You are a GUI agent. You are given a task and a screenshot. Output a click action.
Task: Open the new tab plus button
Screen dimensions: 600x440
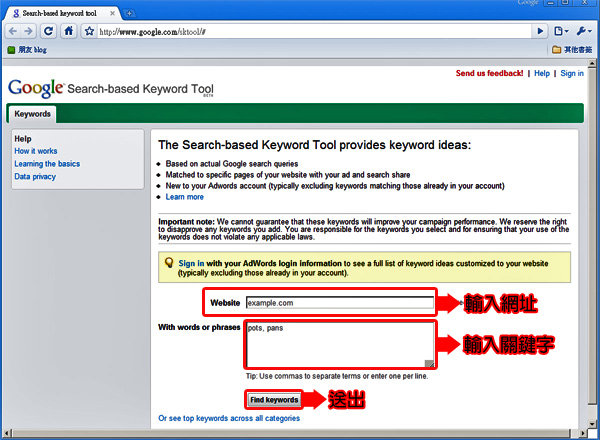(129, 13)
